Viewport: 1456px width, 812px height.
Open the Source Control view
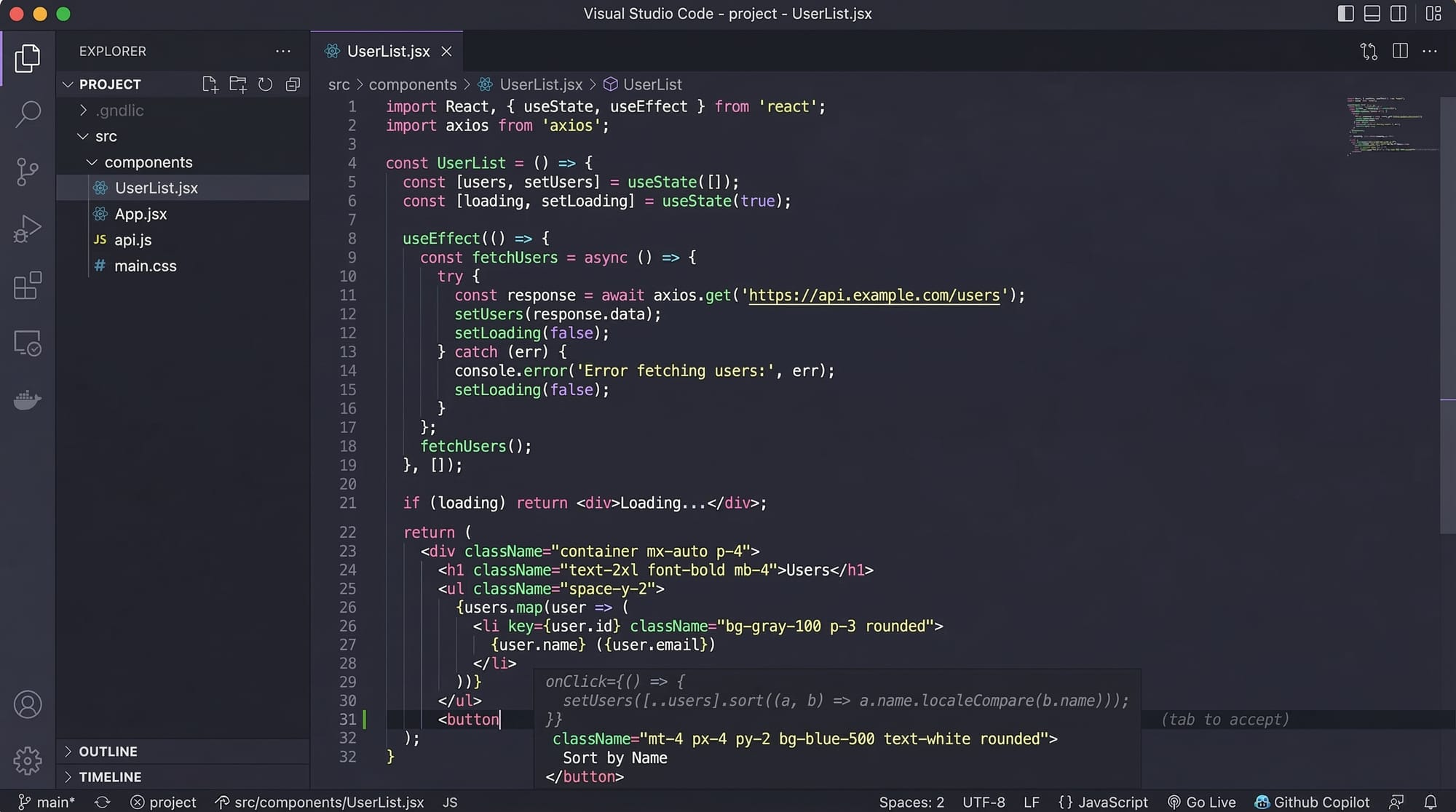point(28,172)
